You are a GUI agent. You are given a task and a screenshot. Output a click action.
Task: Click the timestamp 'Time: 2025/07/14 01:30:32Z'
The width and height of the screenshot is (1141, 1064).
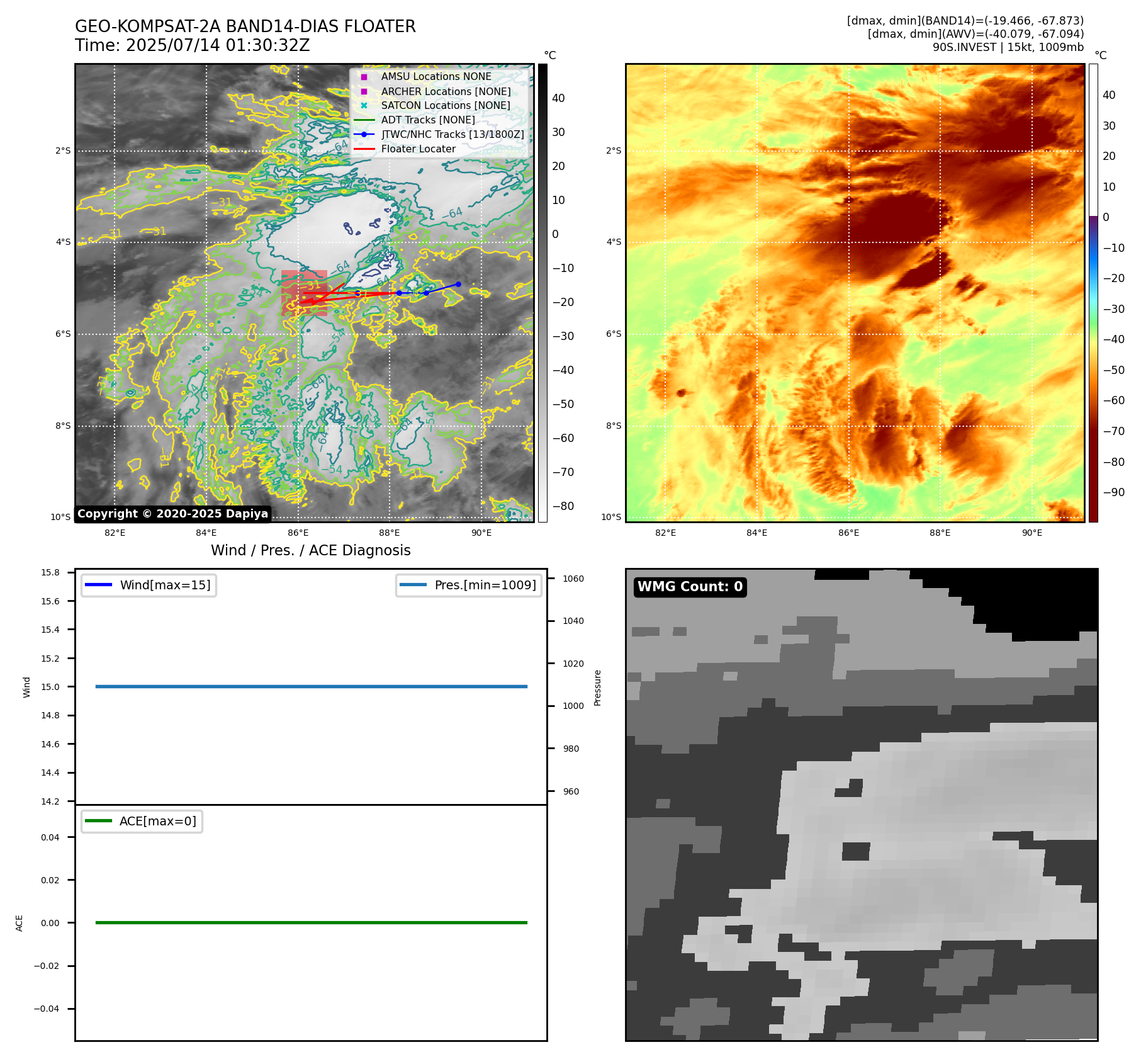tap(193, 45)
